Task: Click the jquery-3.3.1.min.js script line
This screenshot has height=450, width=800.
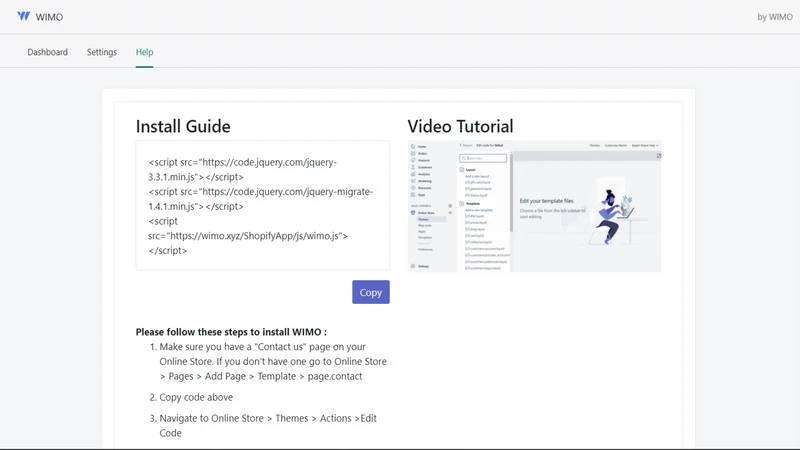Action: click(243, 169)
